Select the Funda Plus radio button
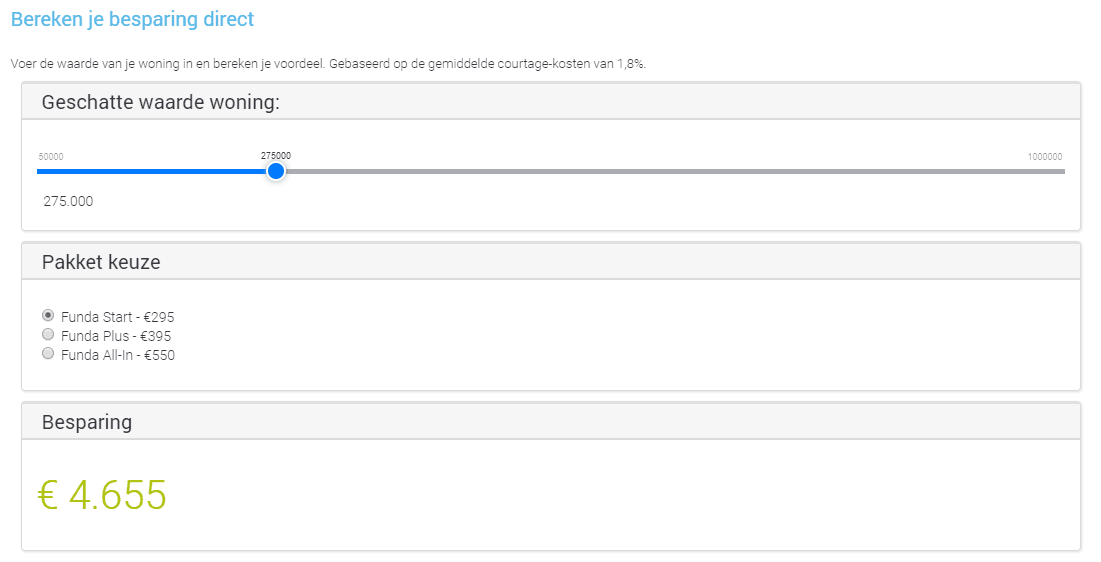 point(48,334)
